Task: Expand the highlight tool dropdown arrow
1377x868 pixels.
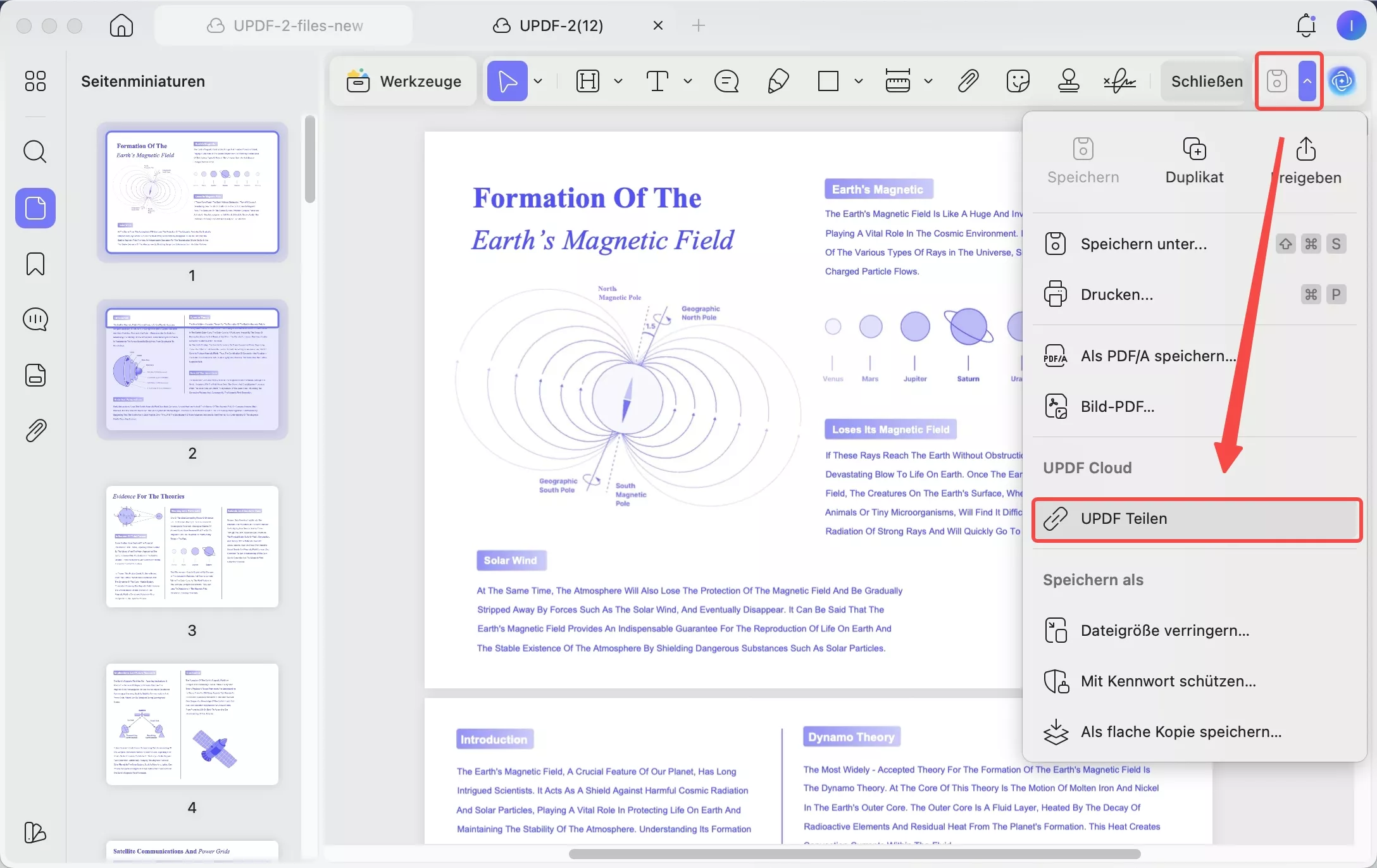Action: point(618,81)
